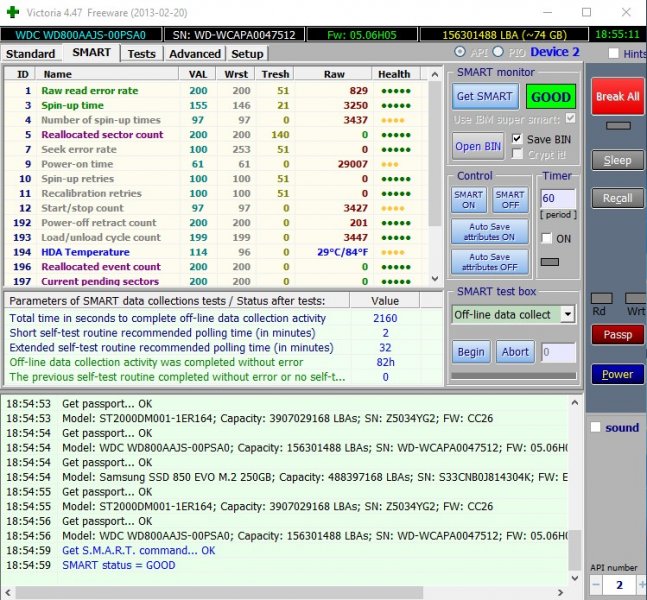
Task: Click the Device 2 label
Action: tap(555, 52)
